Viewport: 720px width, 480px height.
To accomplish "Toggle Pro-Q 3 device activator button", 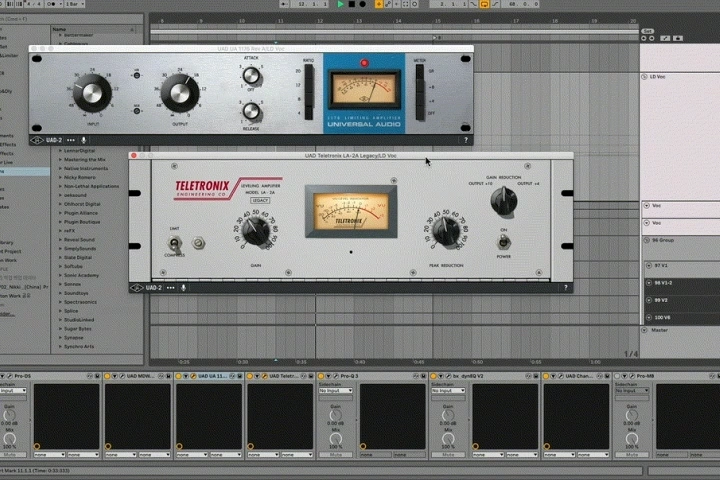I will (x=321, y=376).
